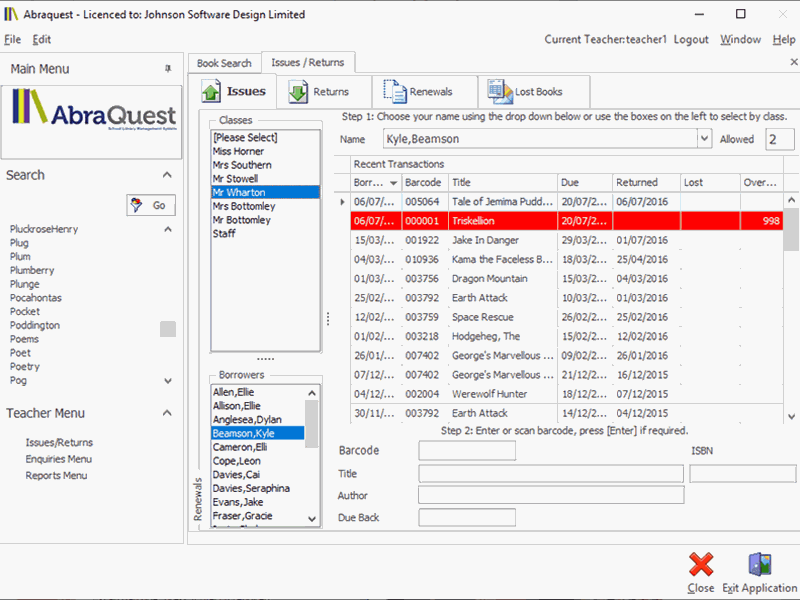Click the green Issues arrow icon

pyautogui.click(x=211, y=92)
